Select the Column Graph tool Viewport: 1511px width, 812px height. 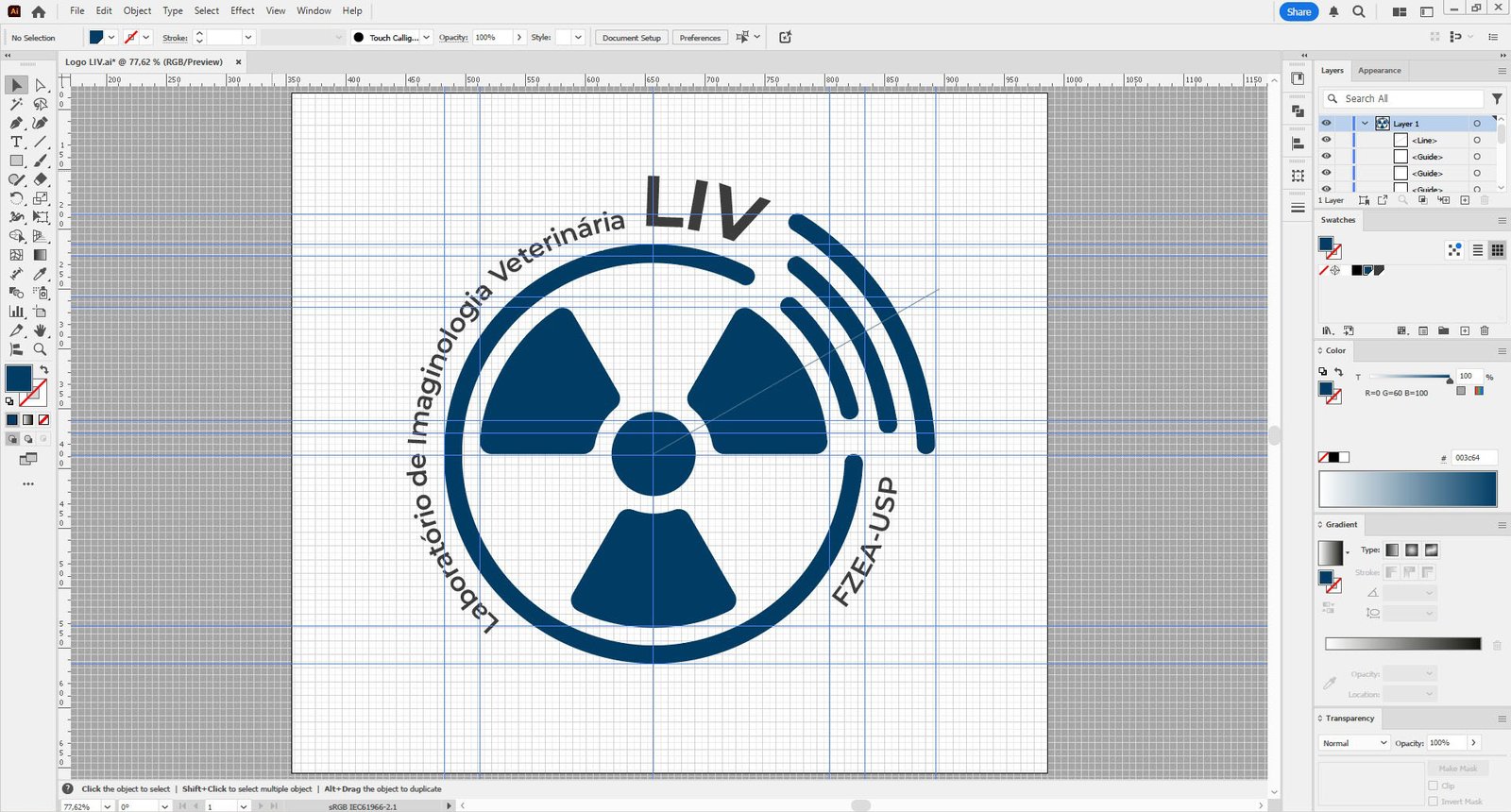coord(16,312)
